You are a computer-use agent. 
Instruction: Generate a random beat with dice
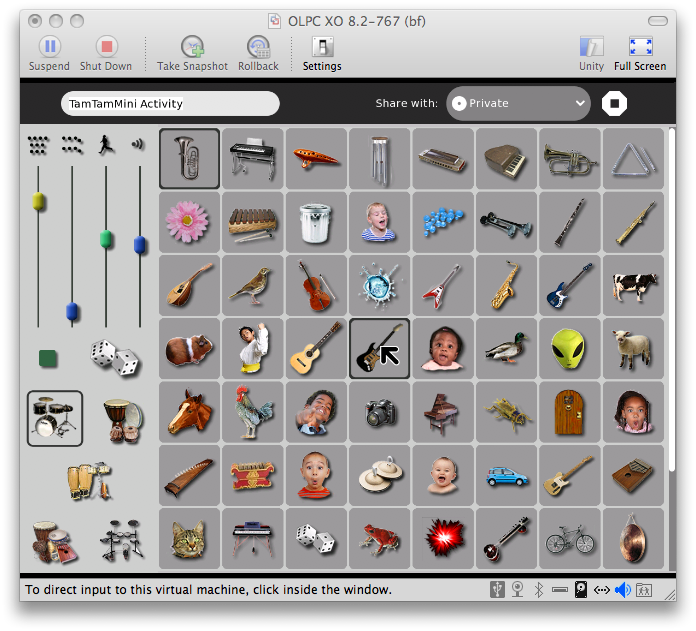pyautogui.click(x=115, y=358)
